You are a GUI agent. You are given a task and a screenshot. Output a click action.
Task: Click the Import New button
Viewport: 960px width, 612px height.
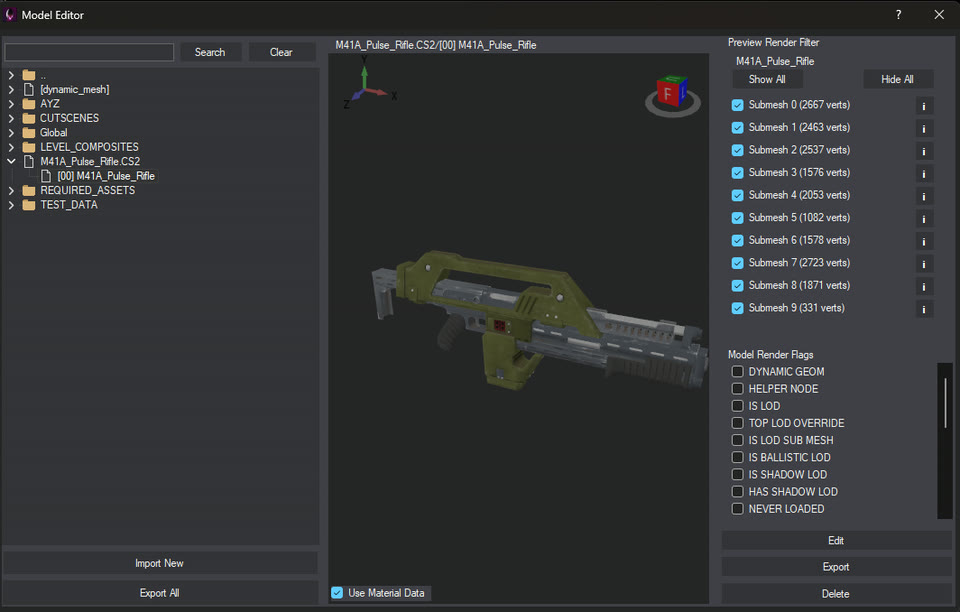(159, 563)
